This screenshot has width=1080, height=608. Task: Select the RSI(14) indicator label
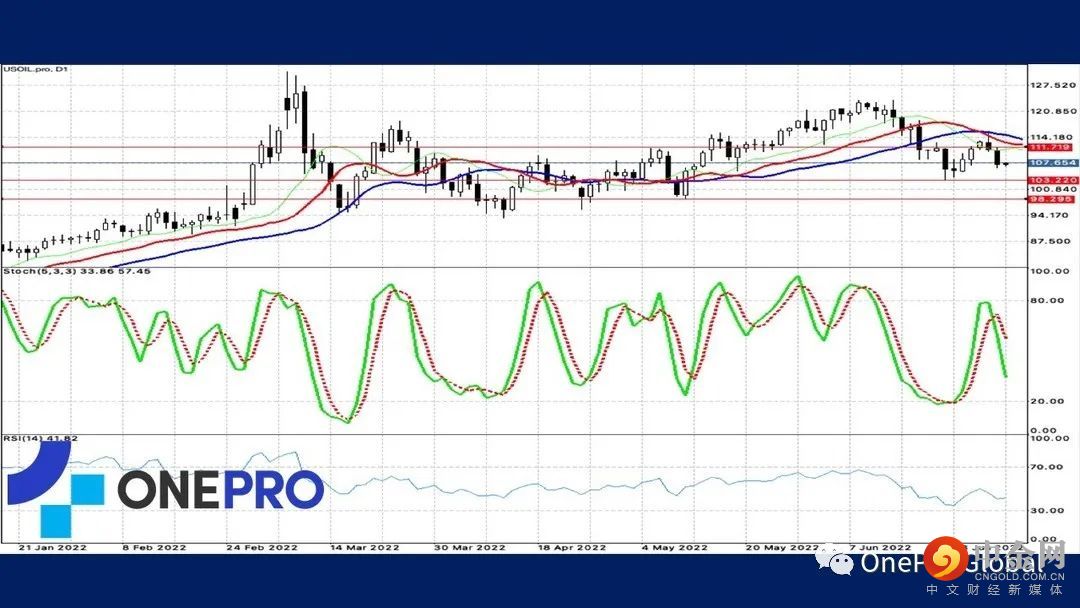(41, 438)
